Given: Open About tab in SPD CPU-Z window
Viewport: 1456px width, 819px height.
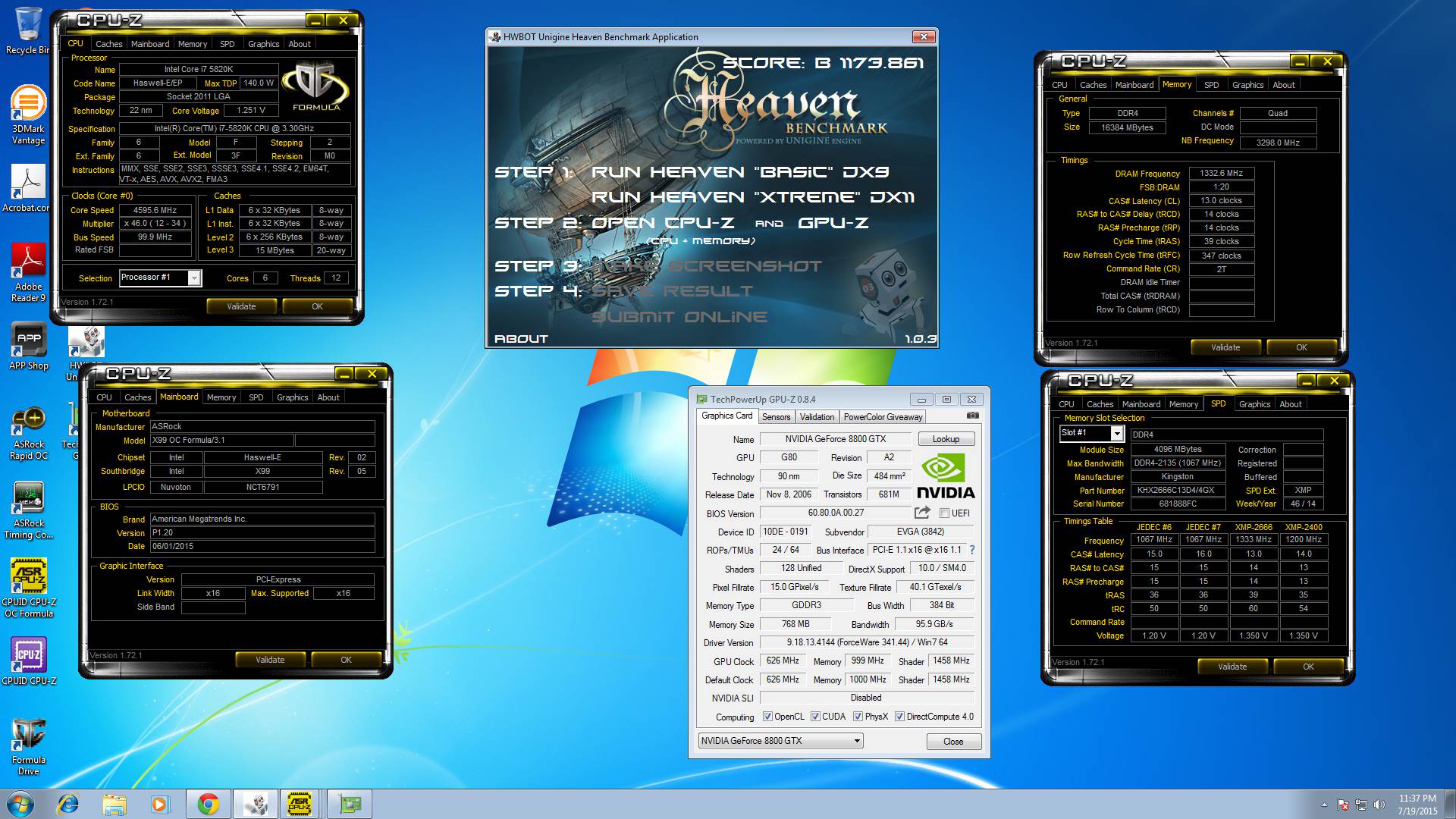Looking at the screenshot, I should click(x=1290, y=404).
